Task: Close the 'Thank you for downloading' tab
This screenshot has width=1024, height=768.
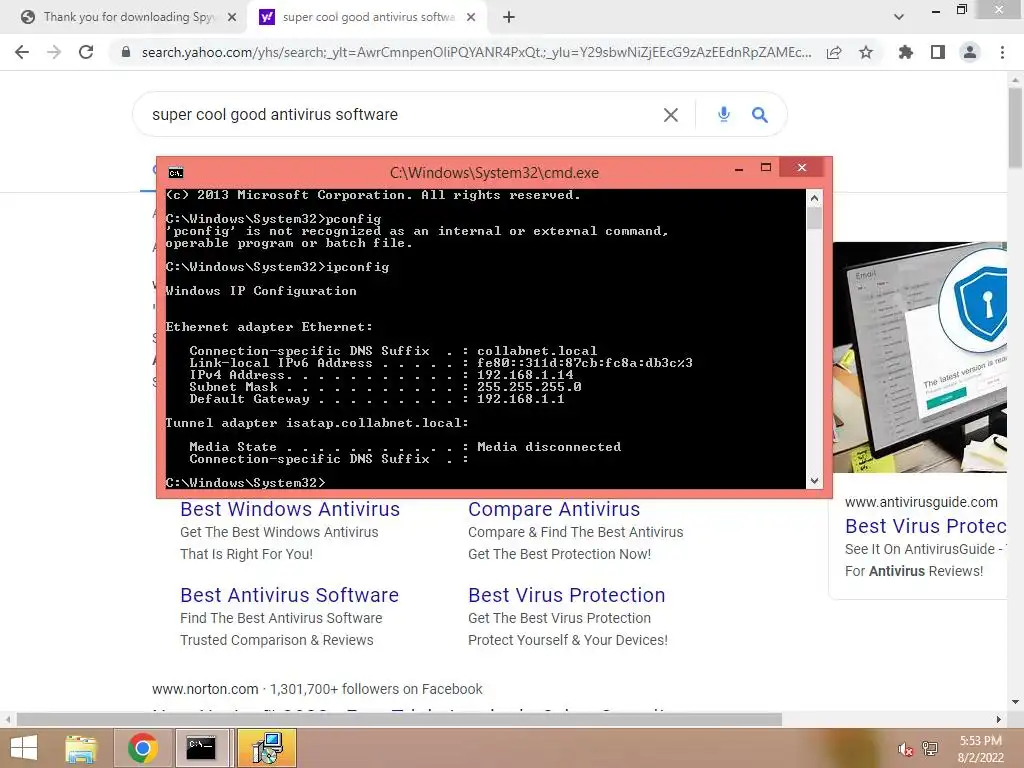Action: click(232, 17)
